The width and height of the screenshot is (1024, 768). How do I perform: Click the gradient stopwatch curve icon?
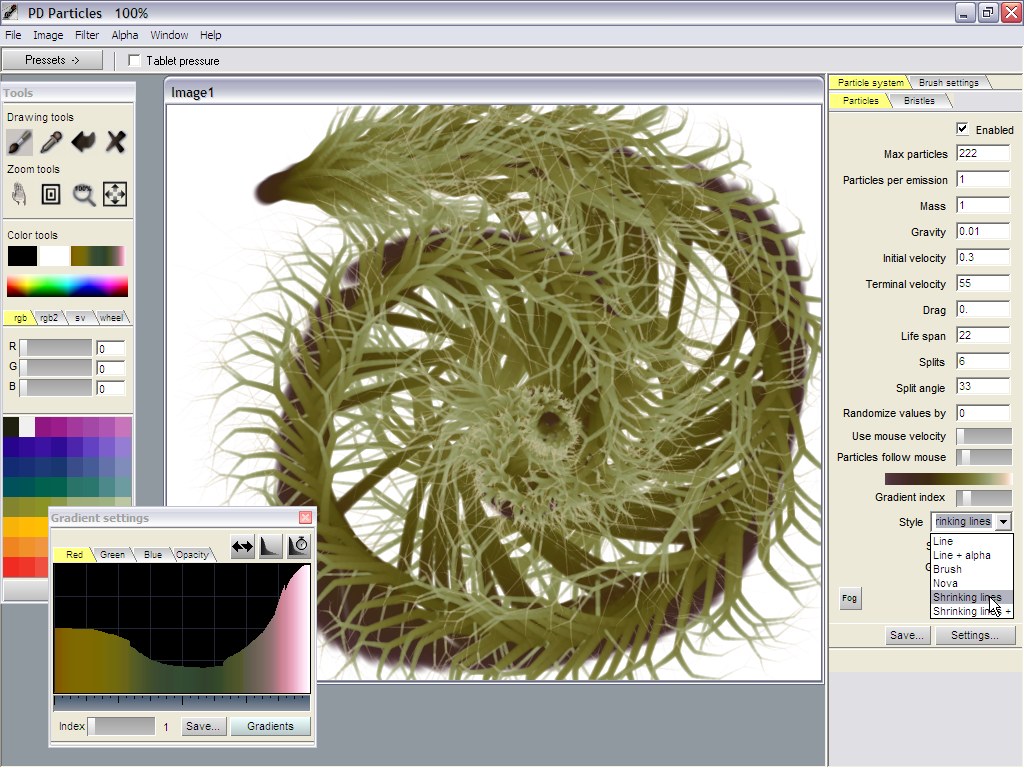click(298, 547)
